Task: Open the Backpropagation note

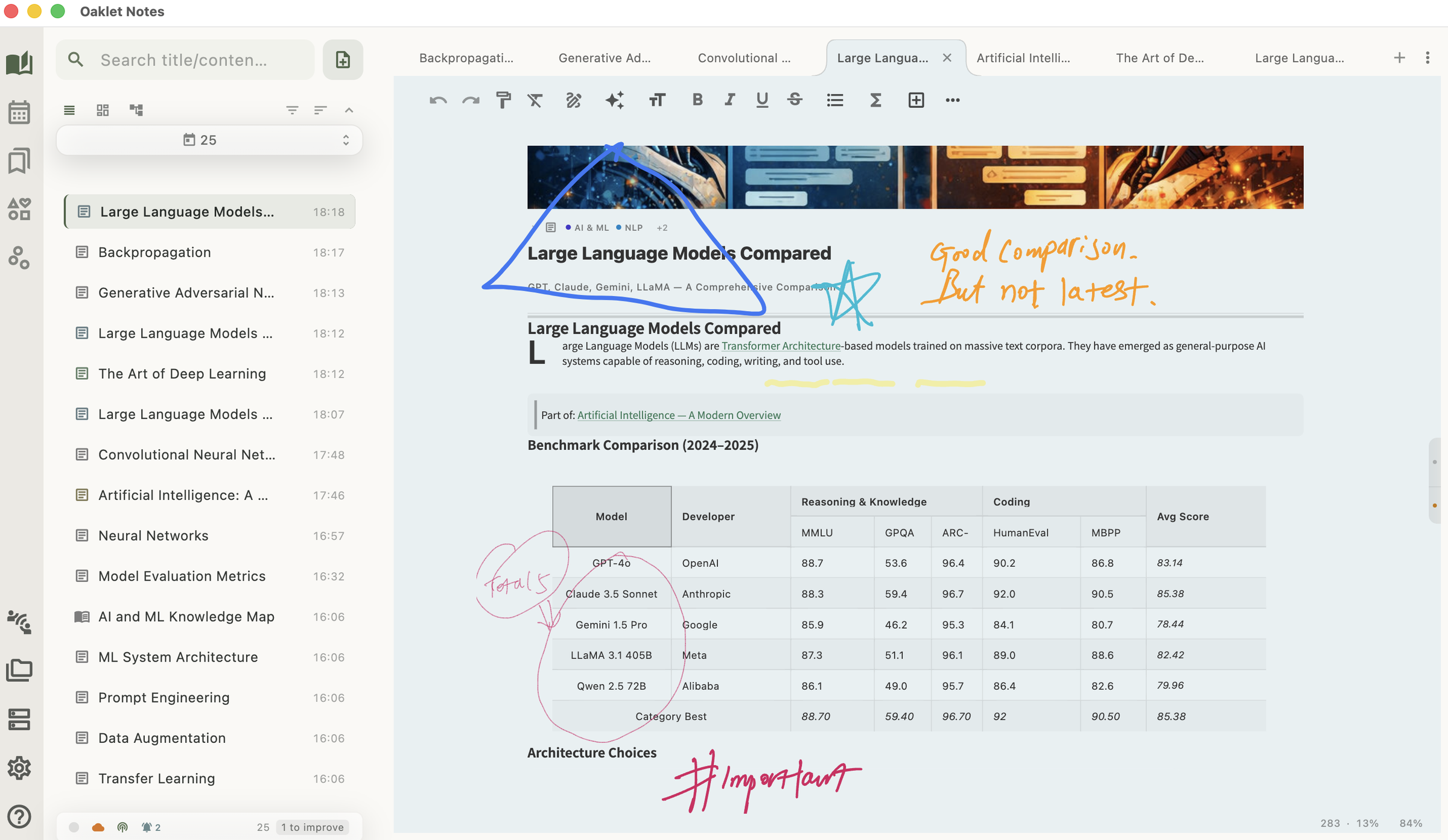Action: click(x=210, y=252)
